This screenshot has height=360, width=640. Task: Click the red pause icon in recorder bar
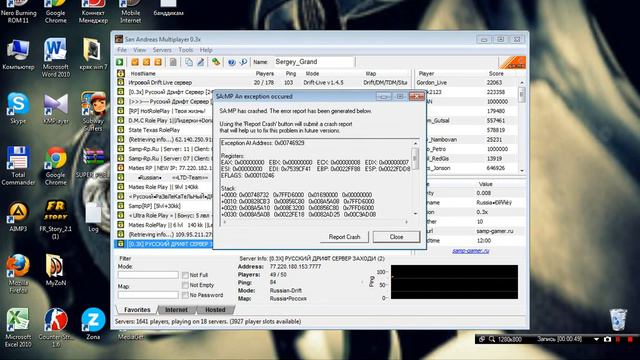pos(618,339)
